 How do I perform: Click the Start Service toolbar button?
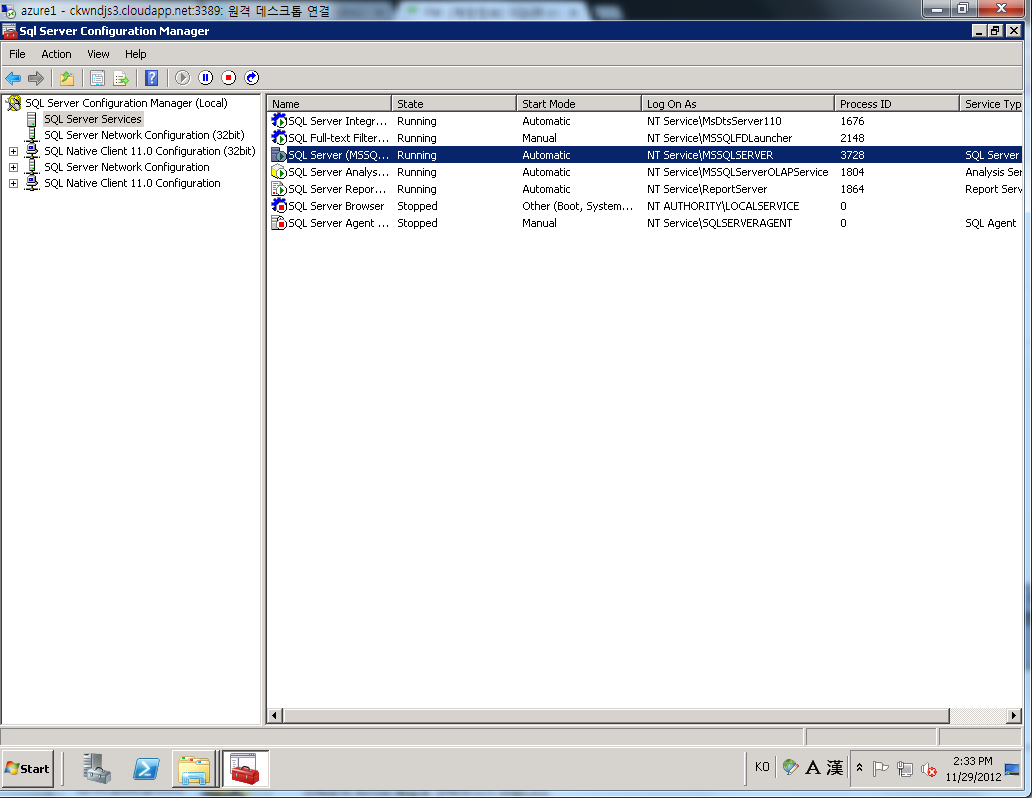(182, 78)
